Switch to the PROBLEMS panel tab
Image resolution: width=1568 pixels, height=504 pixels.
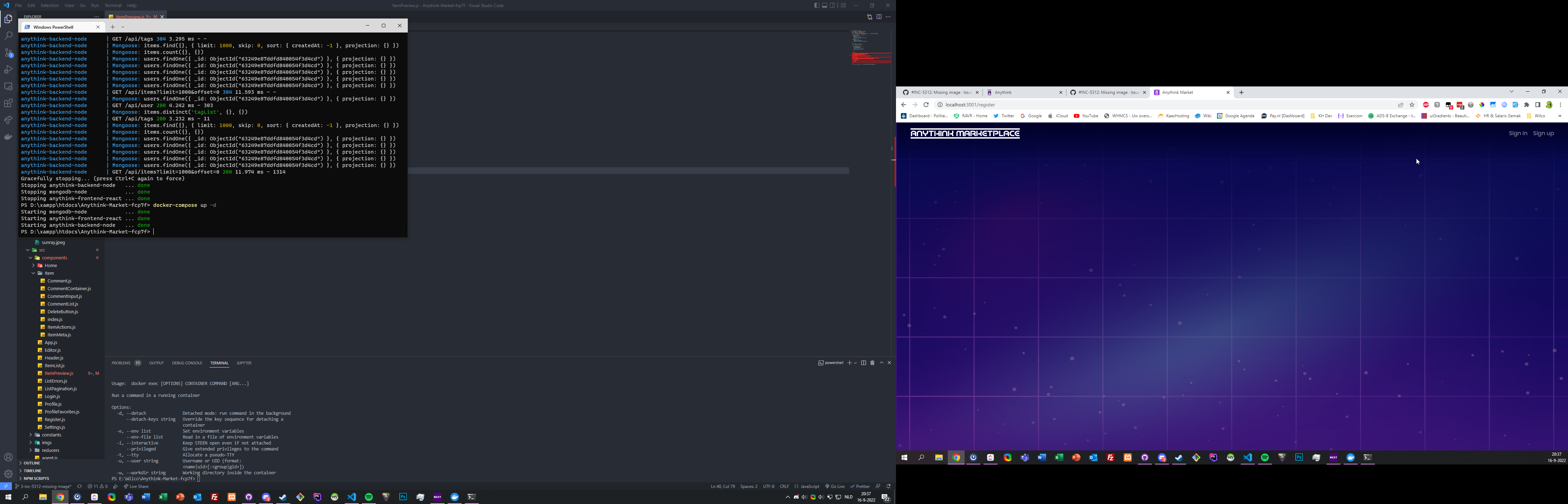pos(121,363)
